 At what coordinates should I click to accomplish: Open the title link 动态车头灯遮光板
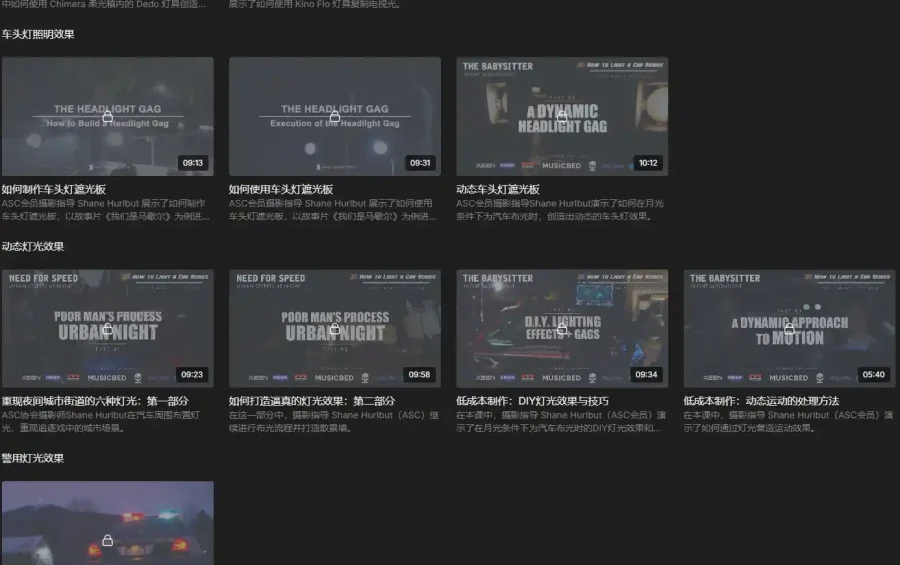click(498, 189)
